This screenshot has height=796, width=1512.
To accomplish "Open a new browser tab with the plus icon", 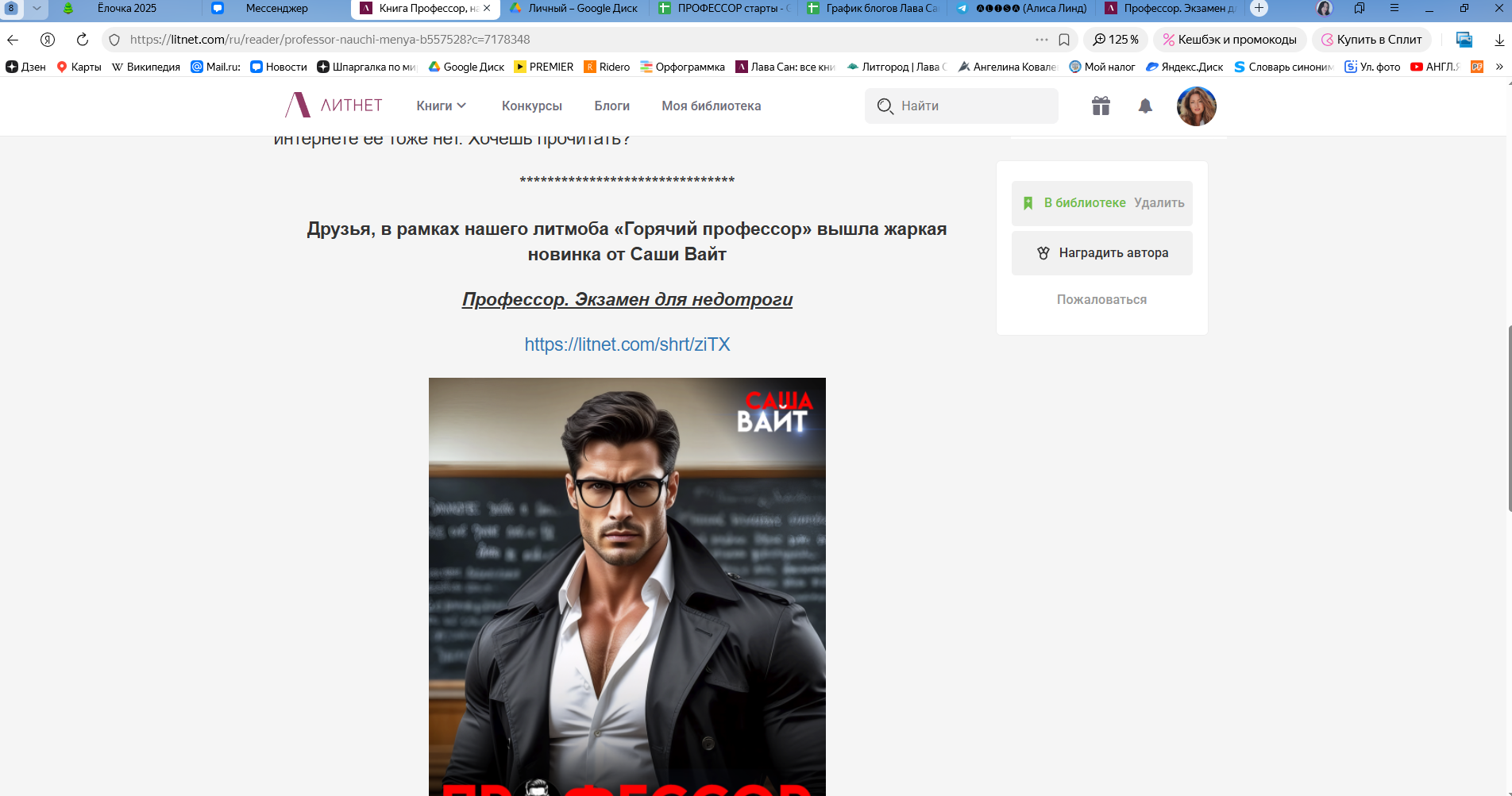I will point(1259,8).
